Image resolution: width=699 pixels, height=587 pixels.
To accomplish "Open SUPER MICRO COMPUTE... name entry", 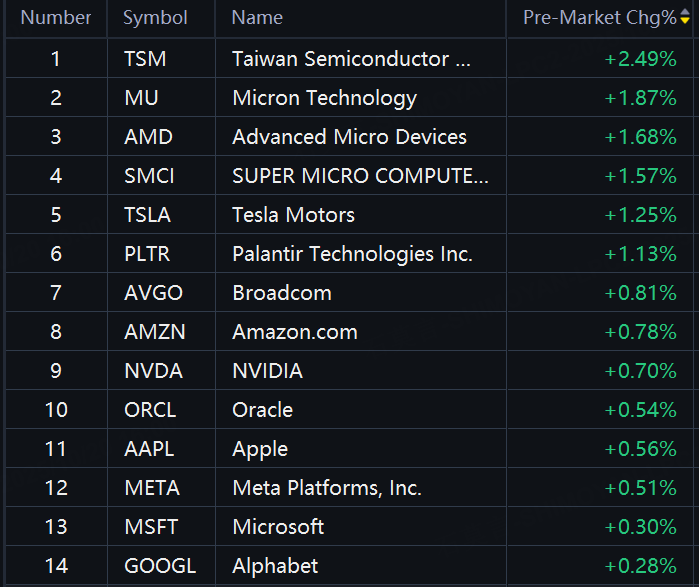I will pos(360,176).
